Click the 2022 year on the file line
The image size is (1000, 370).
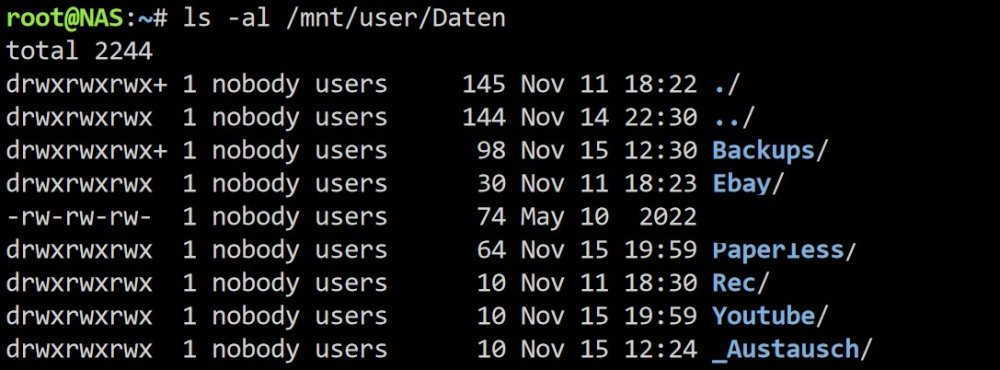point(668,217)
